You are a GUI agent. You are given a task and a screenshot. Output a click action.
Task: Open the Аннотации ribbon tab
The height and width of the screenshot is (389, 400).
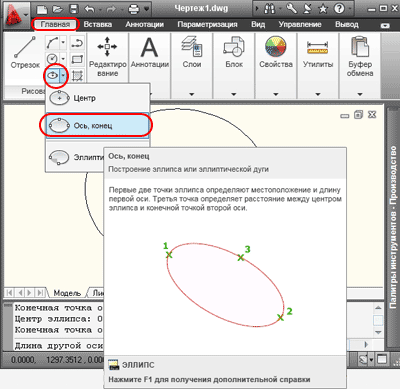point(144,24)
